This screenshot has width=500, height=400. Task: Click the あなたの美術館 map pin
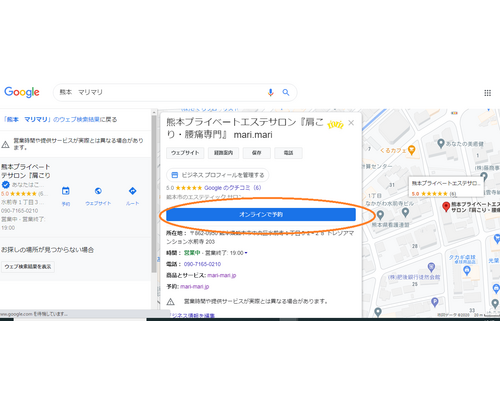click(441, 144)
